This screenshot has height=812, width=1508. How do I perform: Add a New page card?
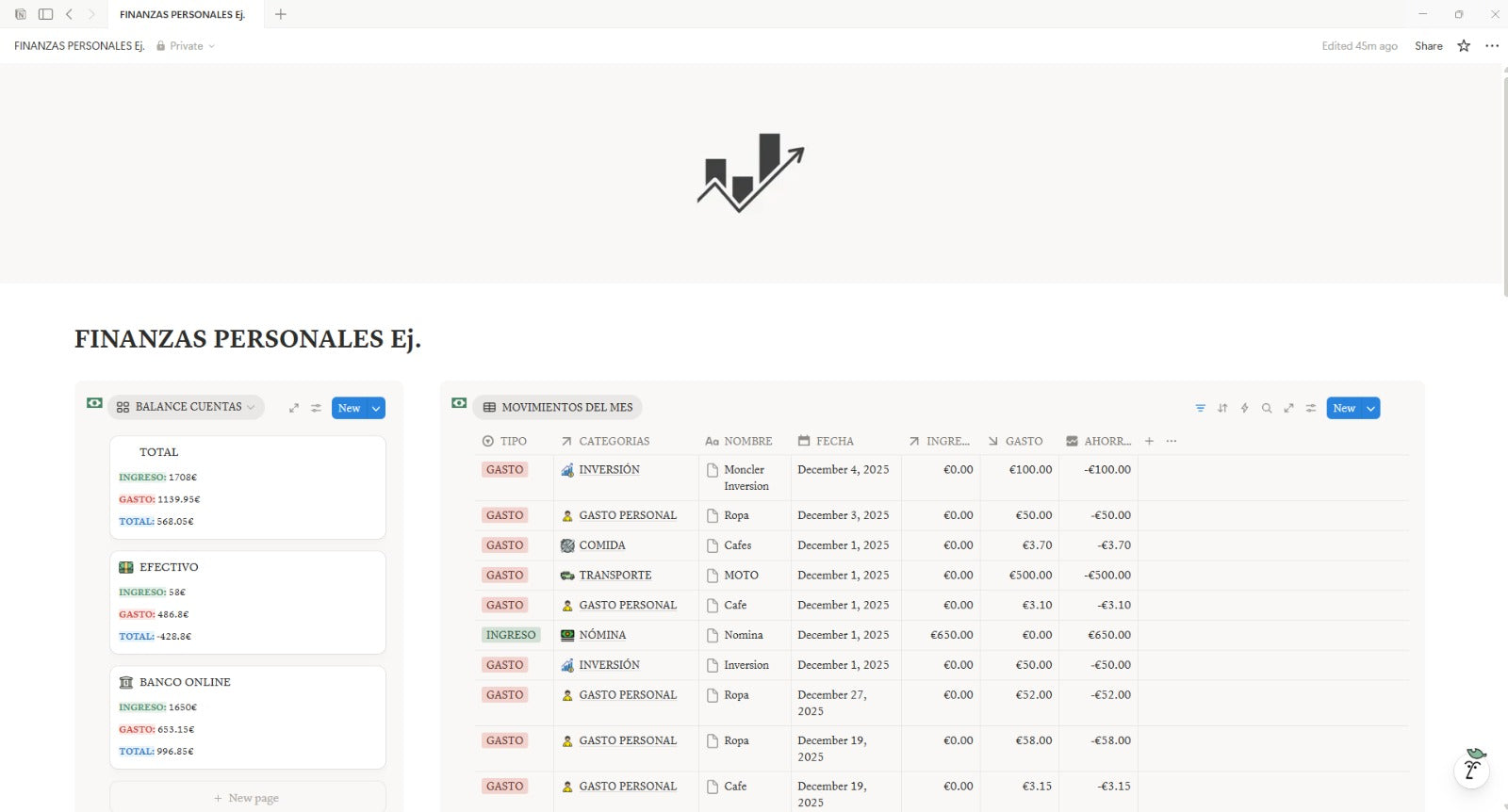pos(247,797)
